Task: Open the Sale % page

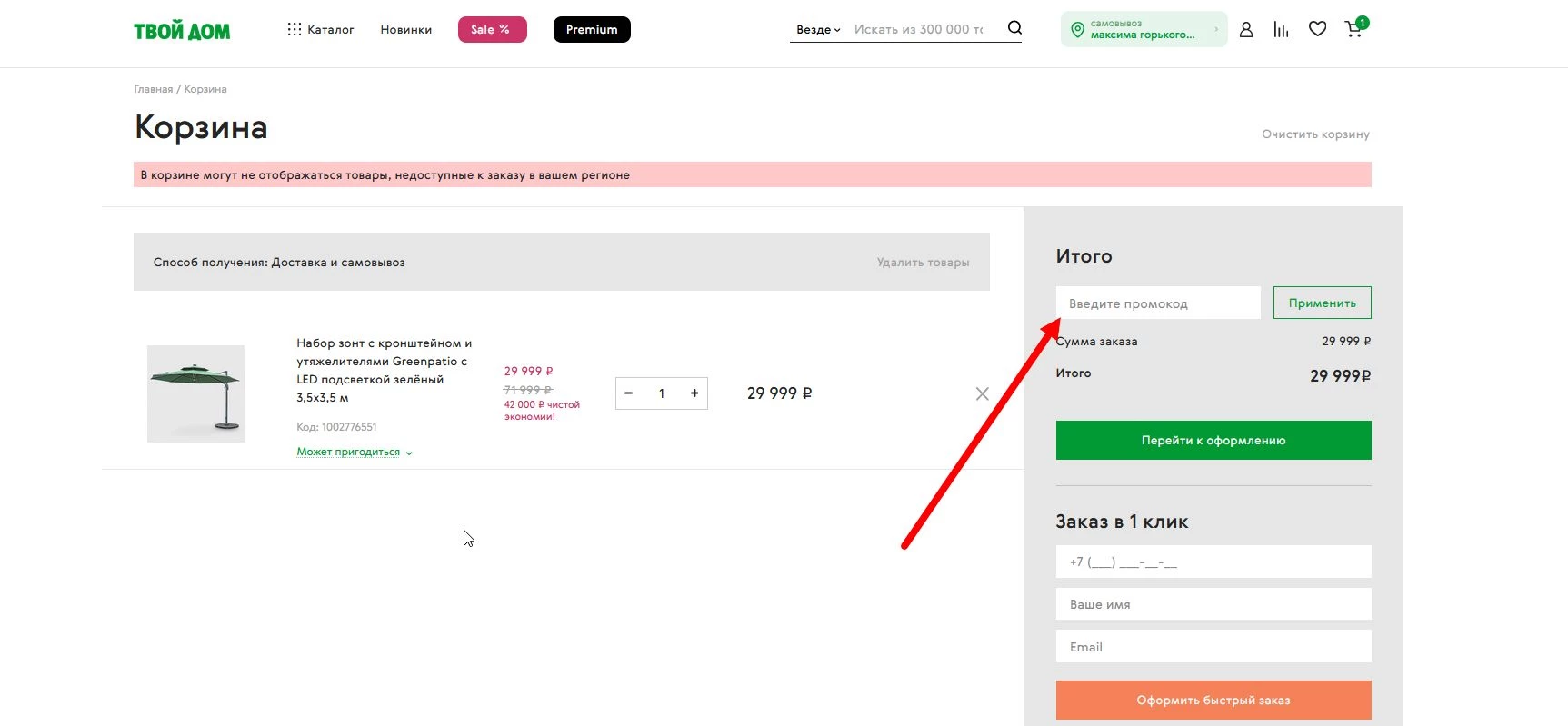Action: pyautogui.click(x=492, y=30)
